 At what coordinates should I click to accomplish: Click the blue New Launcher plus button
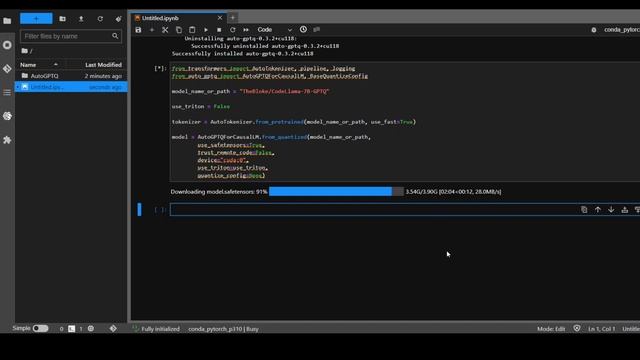click(36, 19)
